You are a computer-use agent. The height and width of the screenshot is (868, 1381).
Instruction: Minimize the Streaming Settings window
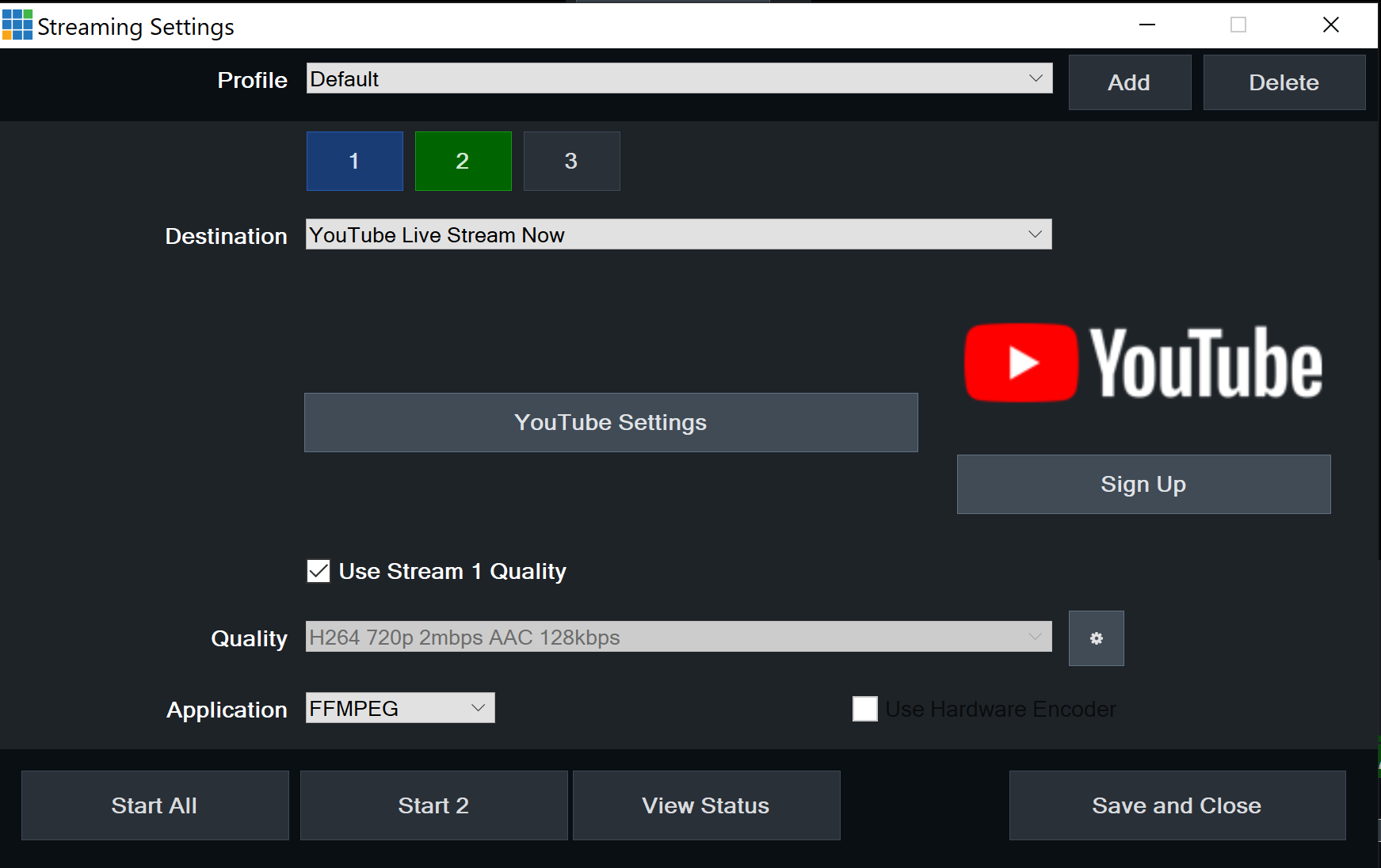tap(1147, 25)
